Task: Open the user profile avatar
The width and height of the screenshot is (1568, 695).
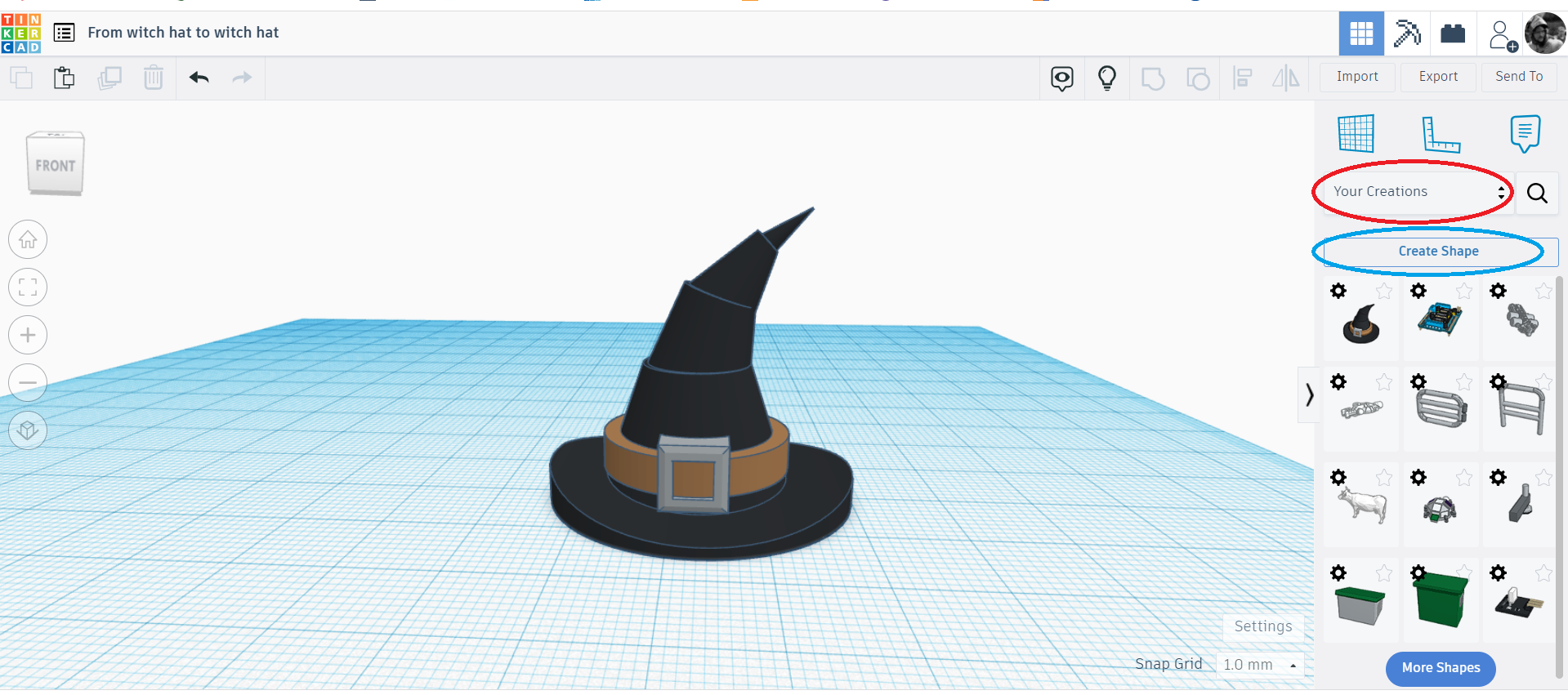Action: pyautogui.click(x=1545, y=33)
